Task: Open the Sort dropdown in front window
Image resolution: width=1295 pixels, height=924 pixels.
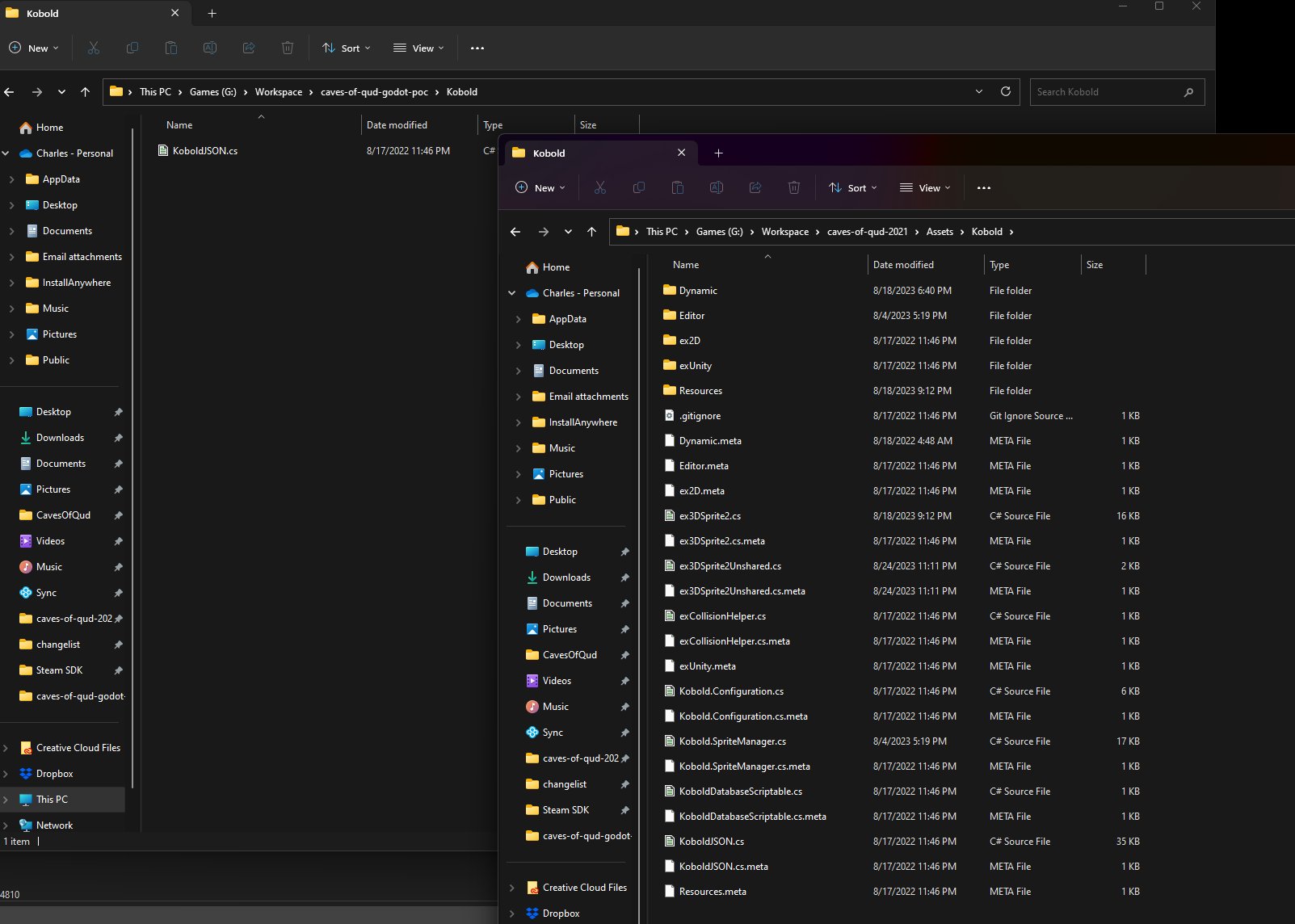Action: [853, 187]
